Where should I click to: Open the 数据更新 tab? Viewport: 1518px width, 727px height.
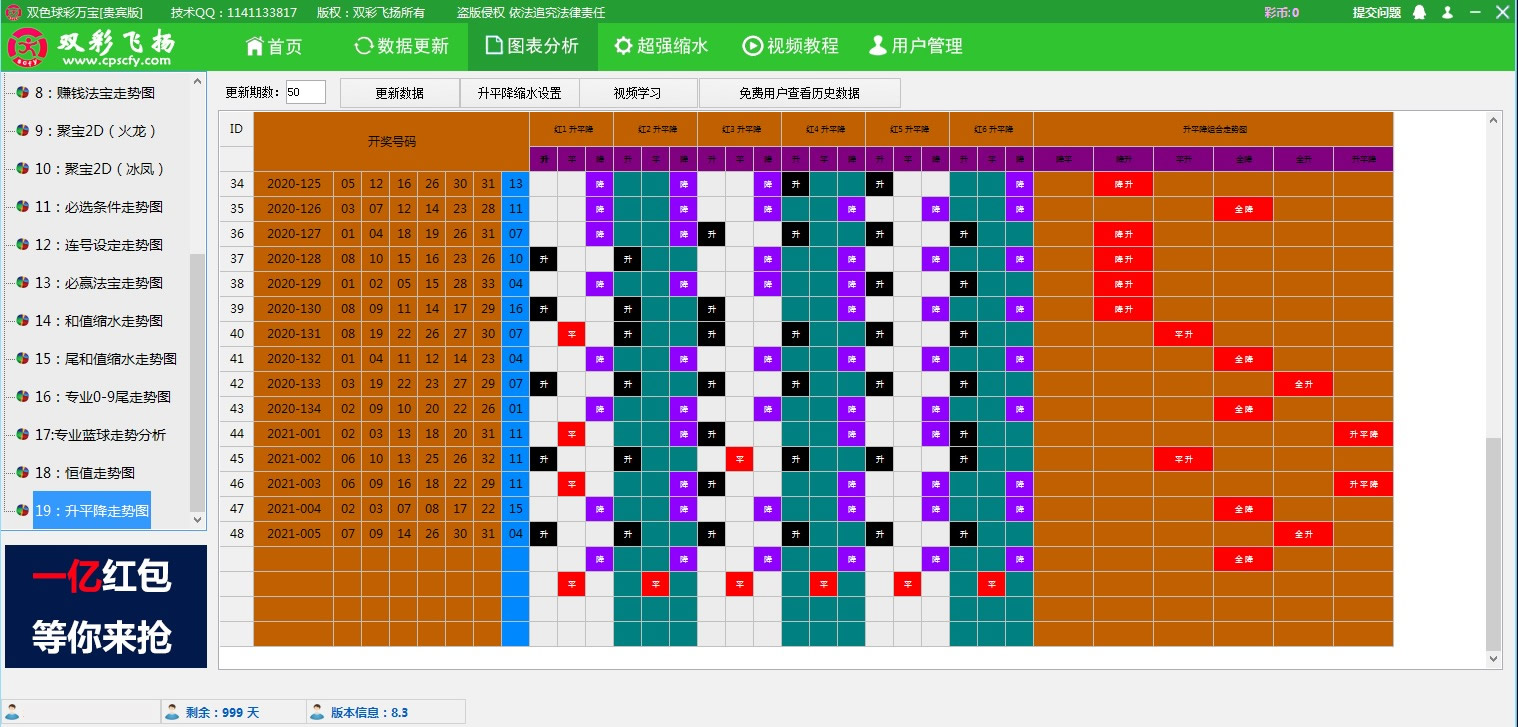point(401,46)
